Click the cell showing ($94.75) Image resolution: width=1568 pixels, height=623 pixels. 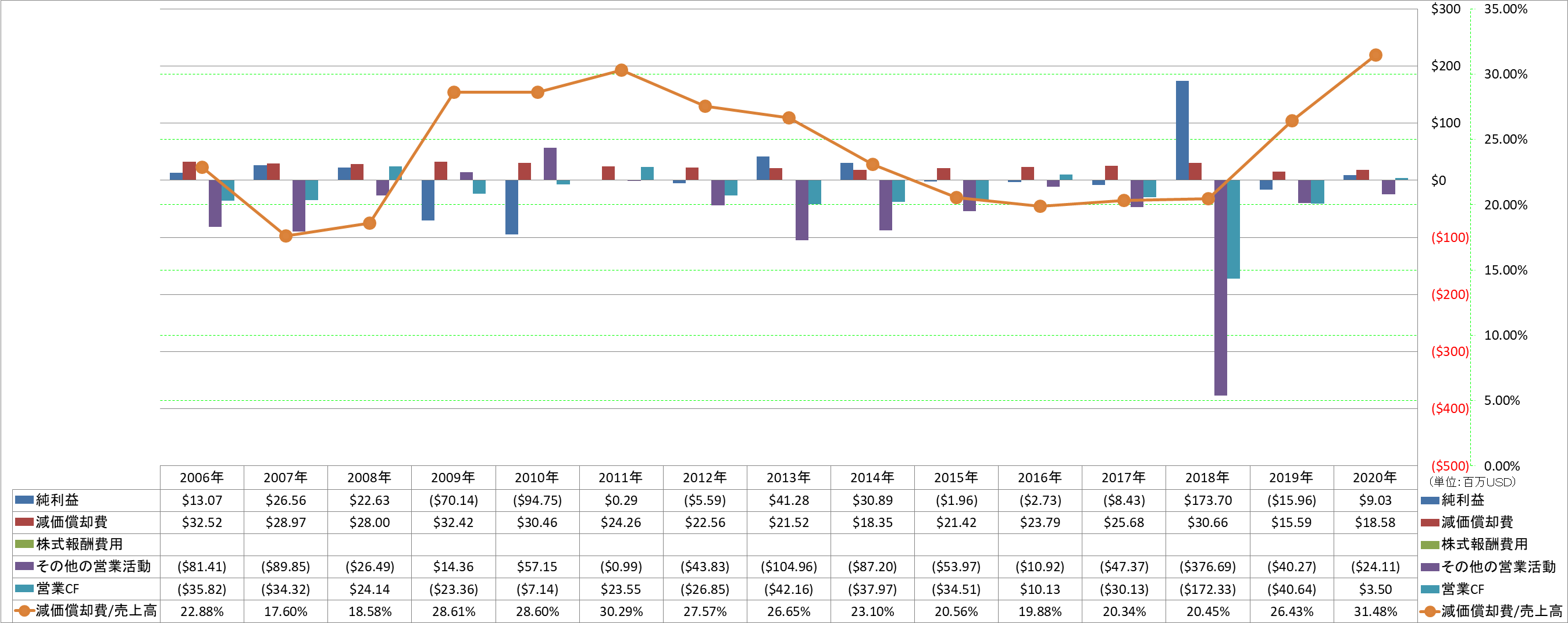[537, 500]
